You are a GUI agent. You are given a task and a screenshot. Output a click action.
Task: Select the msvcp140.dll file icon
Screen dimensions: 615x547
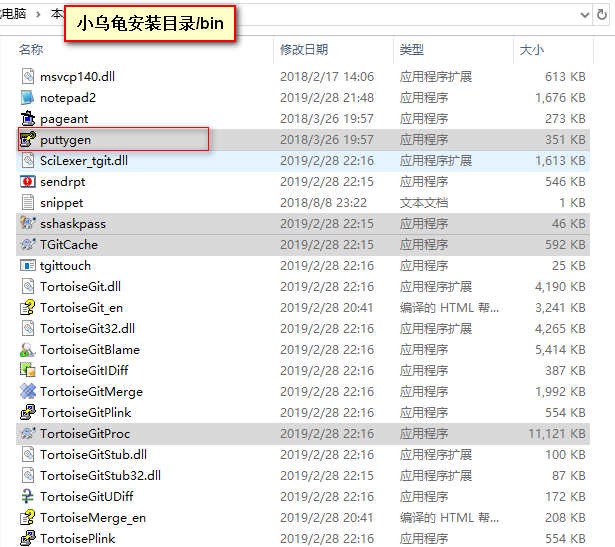(27, 76)
